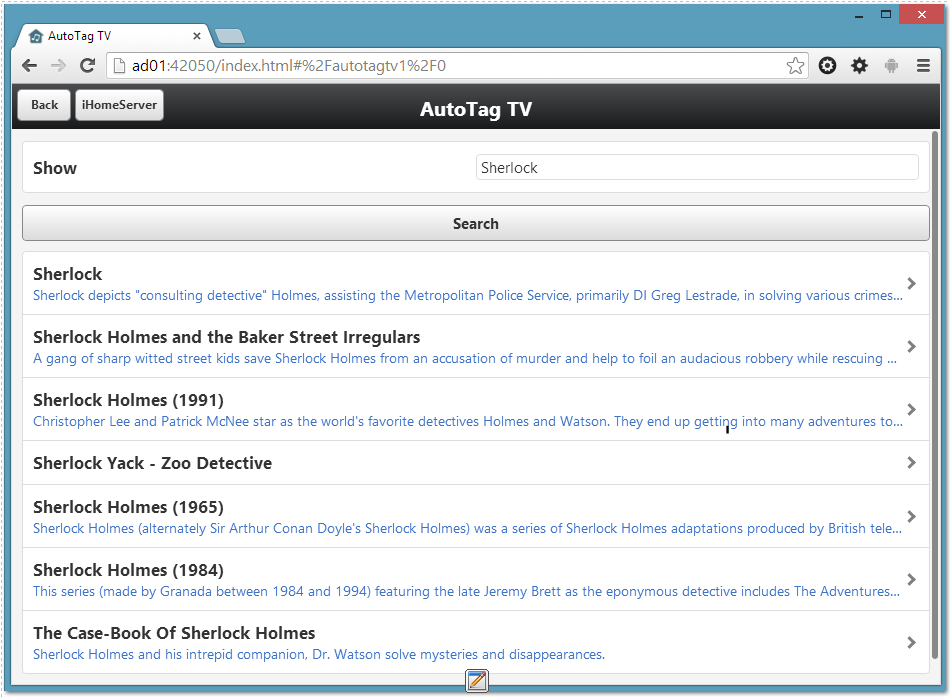The height and width of the screenshot is (698, 950).
Task: Click the Android extension icon
Action: [x=891, y=66]
